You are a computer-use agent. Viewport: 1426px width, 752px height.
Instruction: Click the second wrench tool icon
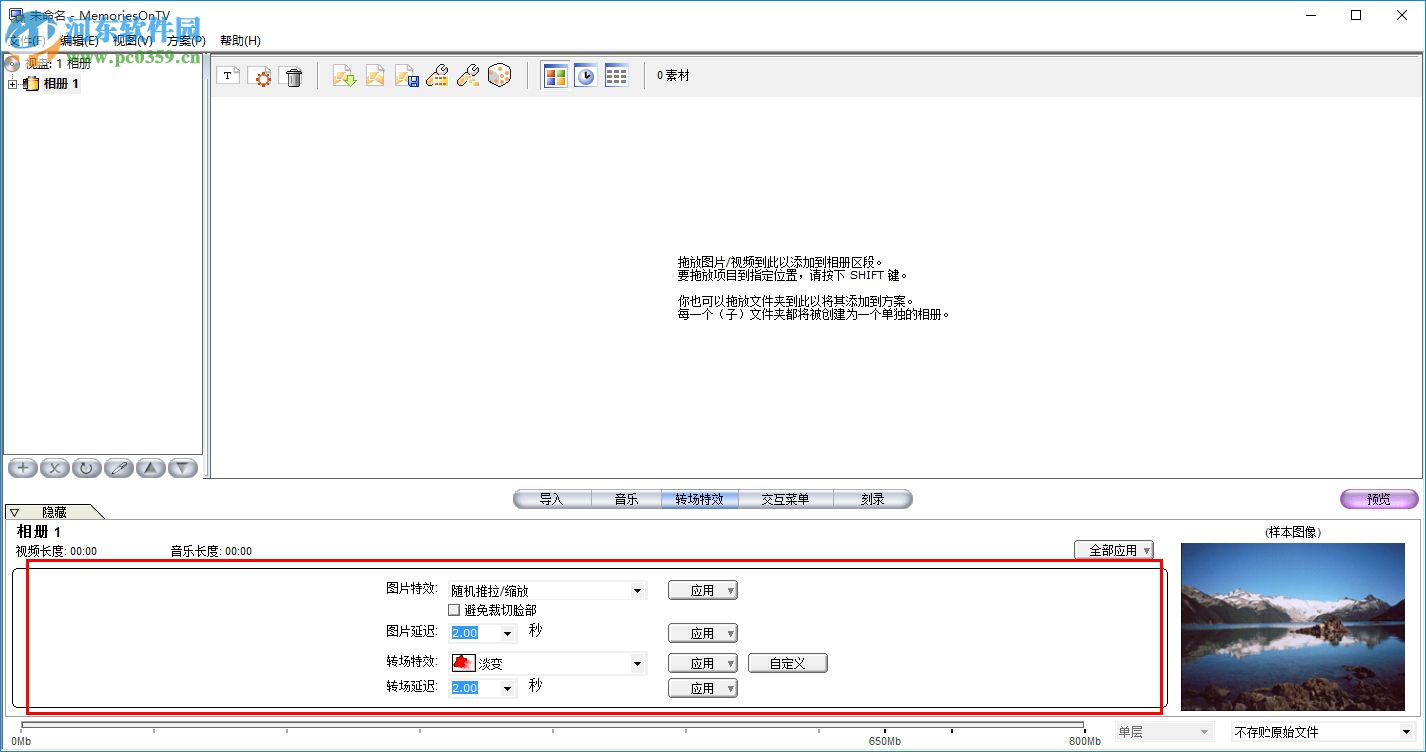[468, 76]
